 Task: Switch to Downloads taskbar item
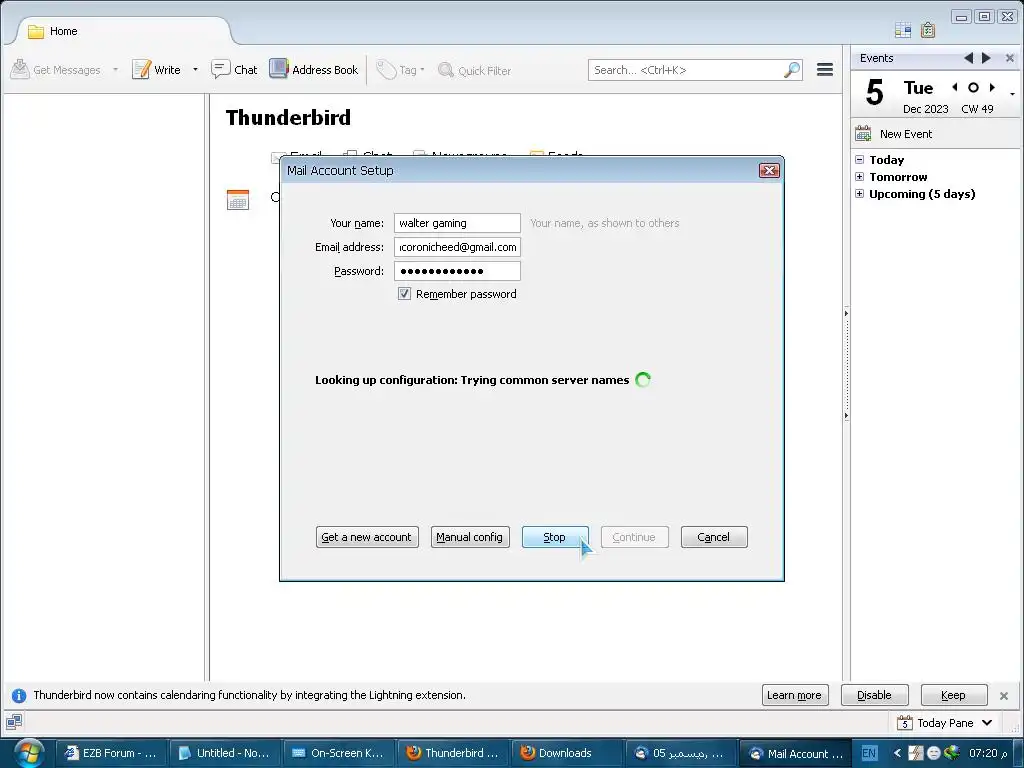(566, 753)
